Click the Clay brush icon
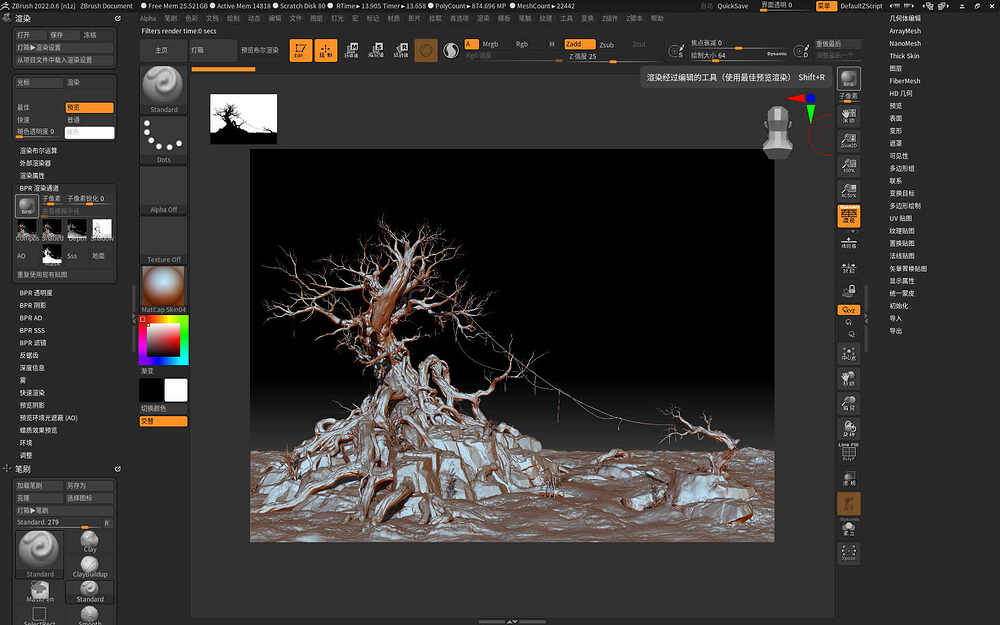 pos(90,540)
